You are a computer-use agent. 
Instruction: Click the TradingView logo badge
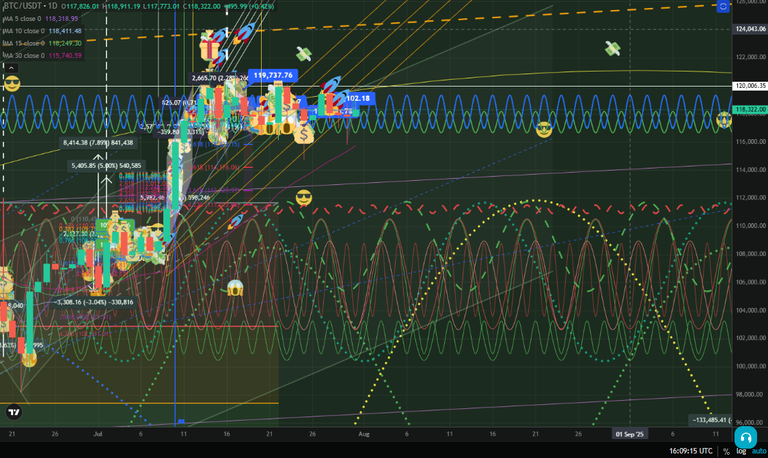(x=14, y=412)
